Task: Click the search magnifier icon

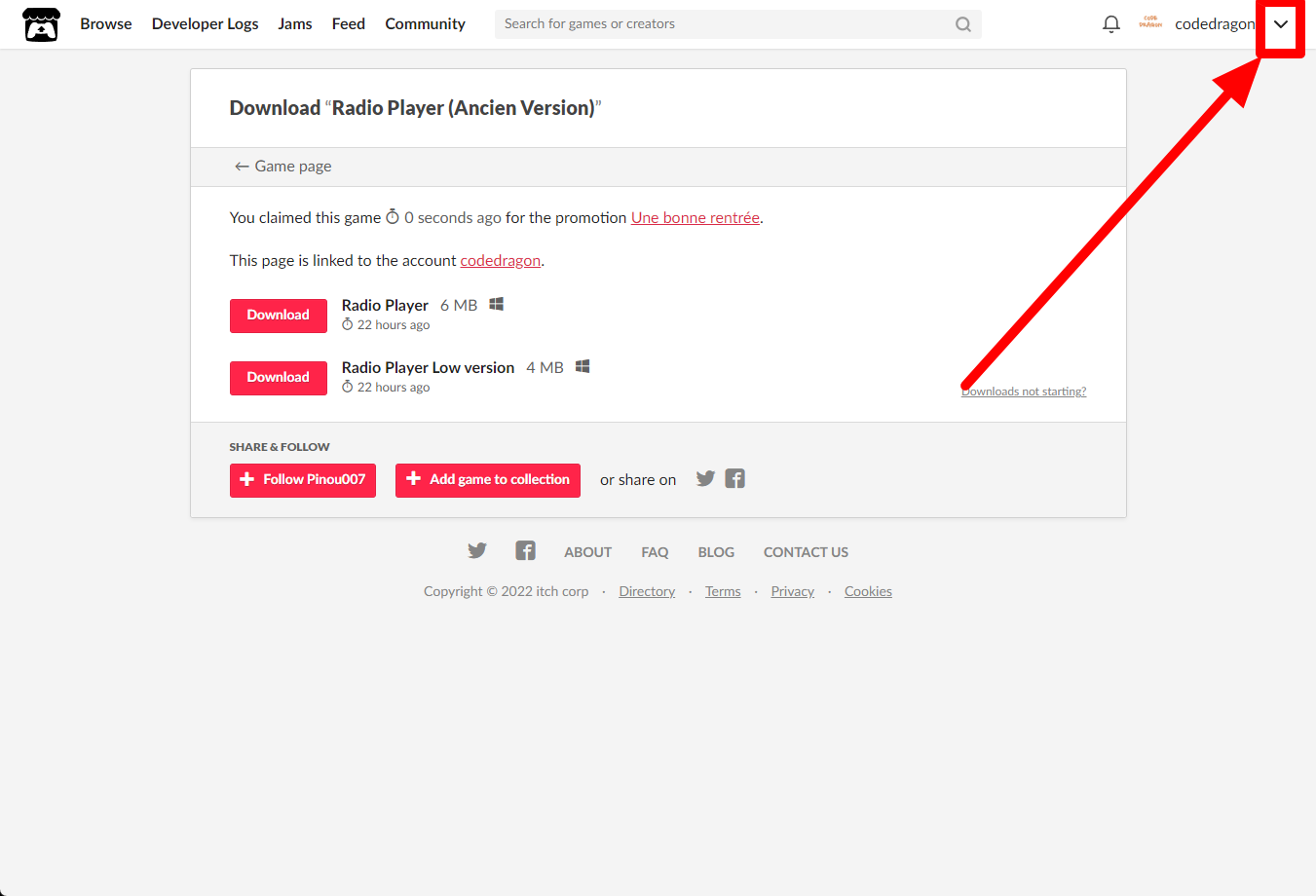Action: click(963, 24)
